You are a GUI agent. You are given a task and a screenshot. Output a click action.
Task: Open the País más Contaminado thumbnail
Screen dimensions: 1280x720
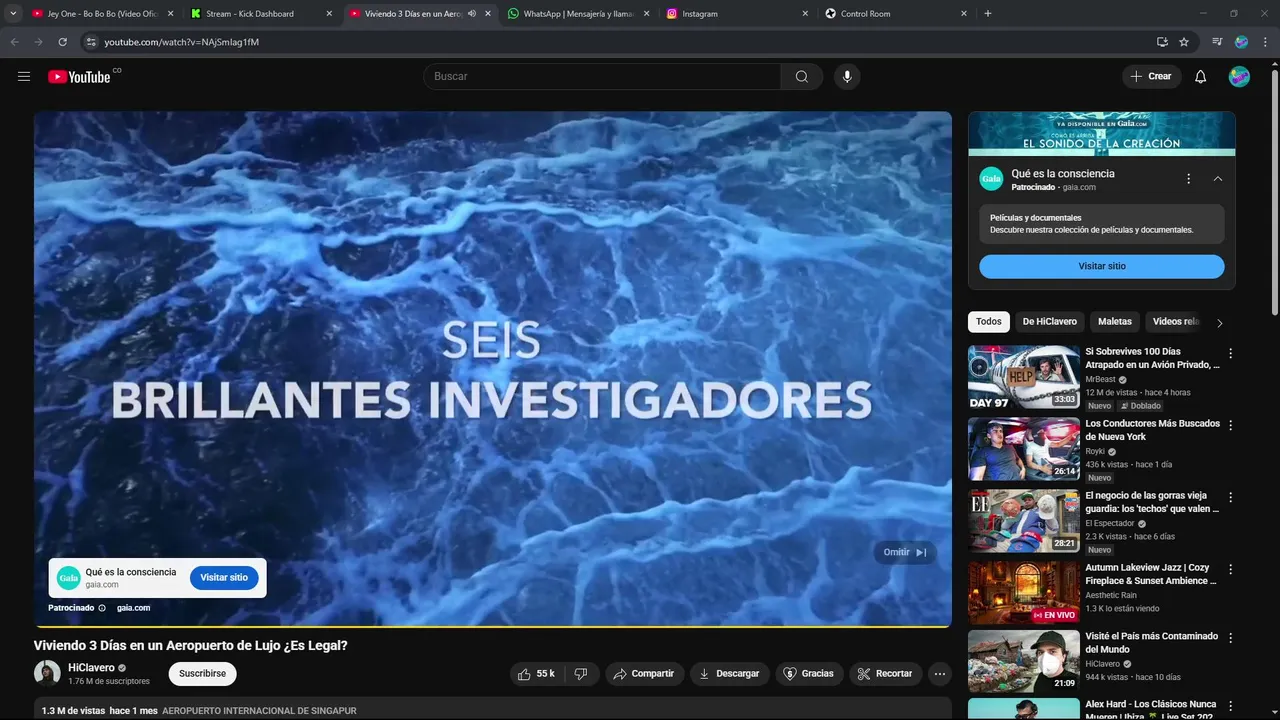tap(1024, 662)
